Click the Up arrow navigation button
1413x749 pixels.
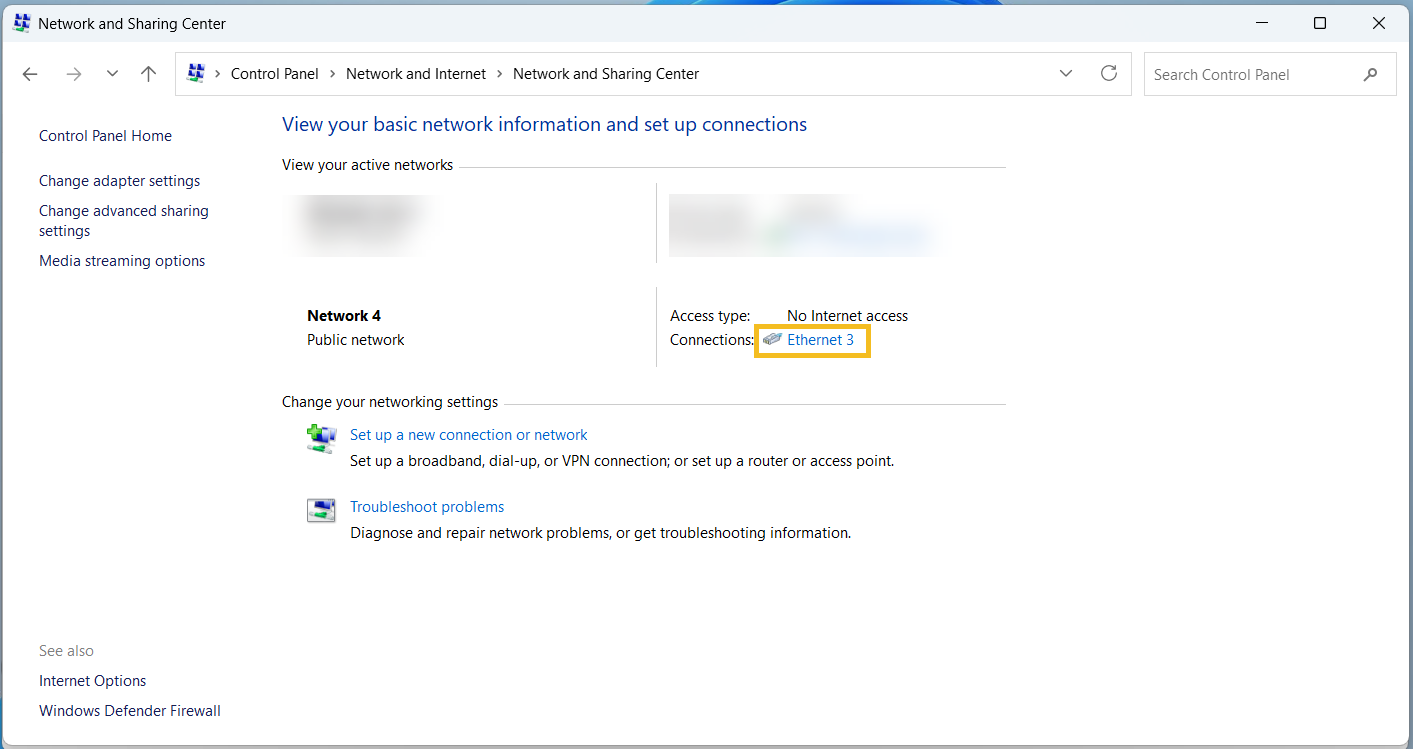149,74
